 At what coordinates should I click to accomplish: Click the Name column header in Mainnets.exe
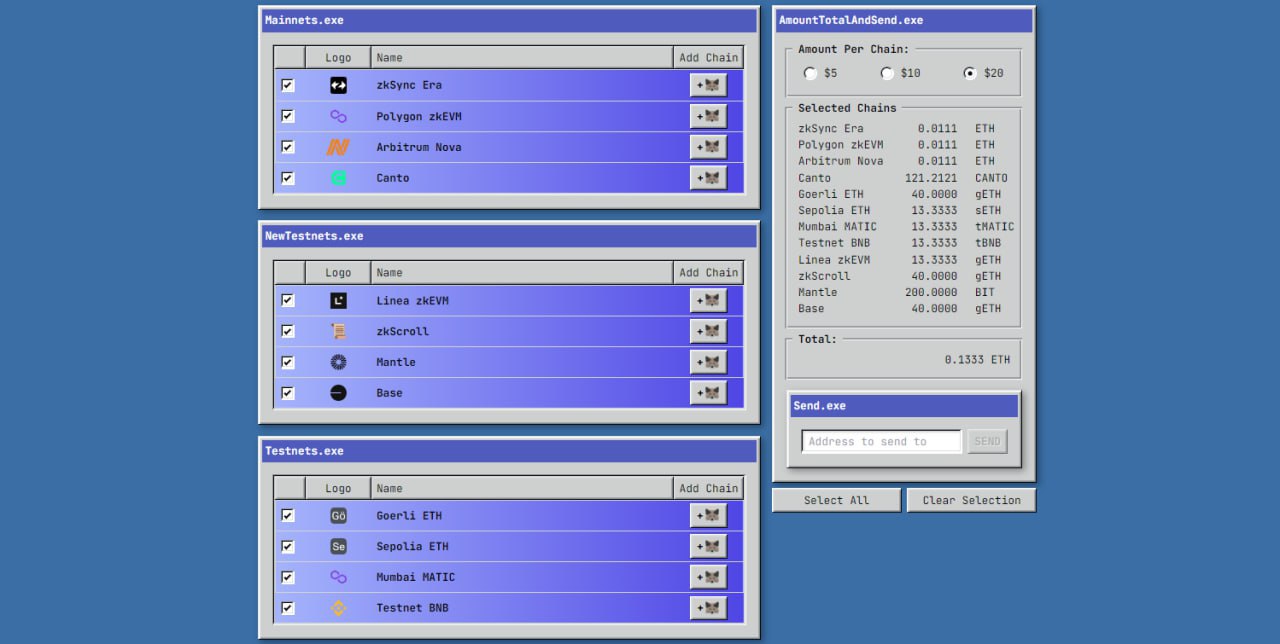click(x=522, y=57)
